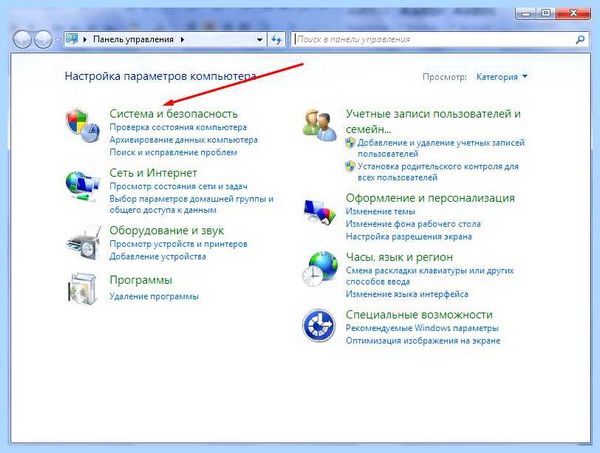Screen dimensions: 600x453
Task: Open User Accounts people icon
Action: point(320,124)
